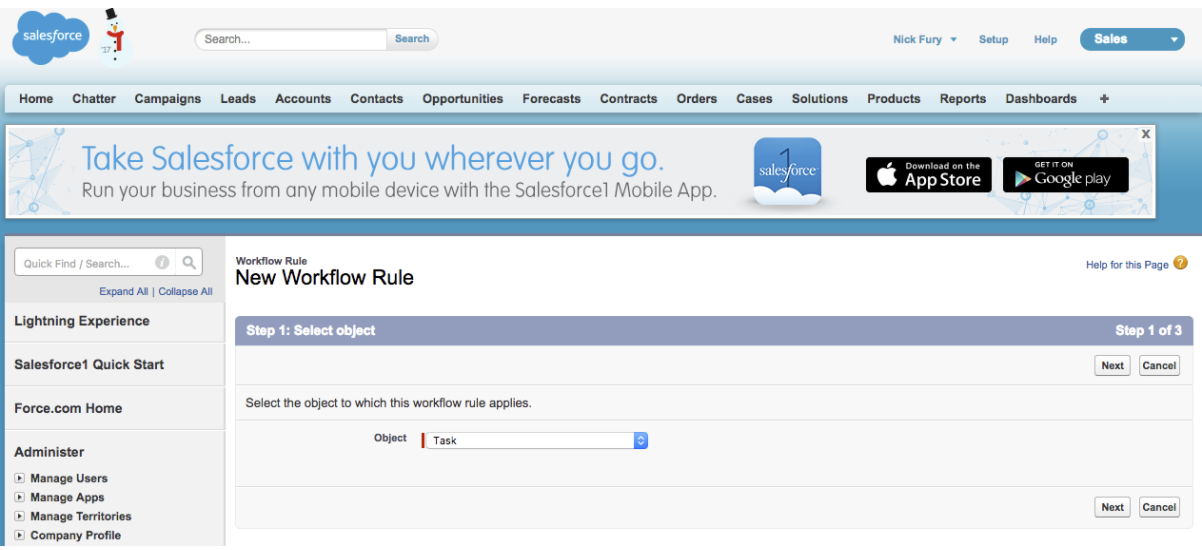This screenshot has height=550, width=1202.
Task: Click the Administer section heading
Action: 49,452
